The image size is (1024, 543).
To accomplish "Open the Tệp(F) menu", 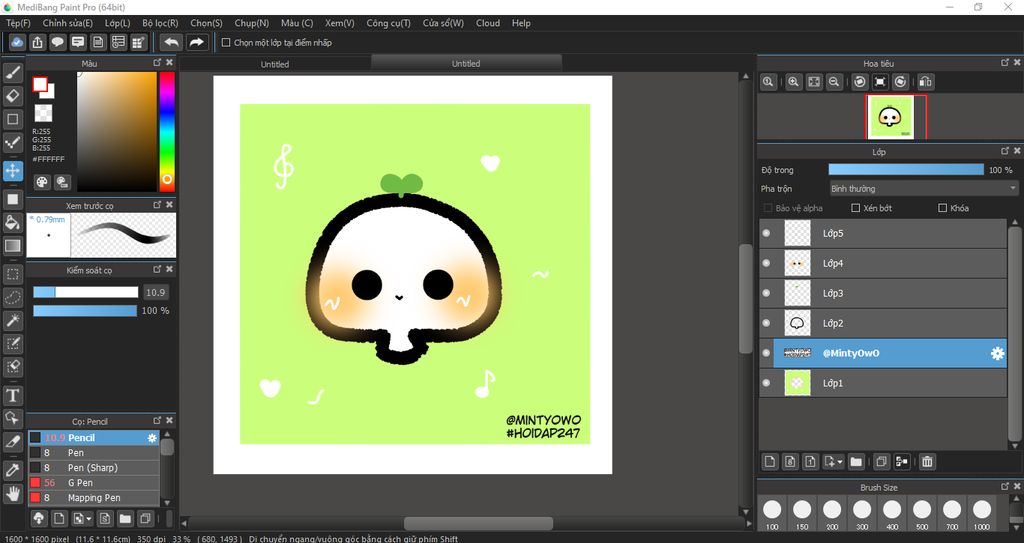I will click(18, 23).
